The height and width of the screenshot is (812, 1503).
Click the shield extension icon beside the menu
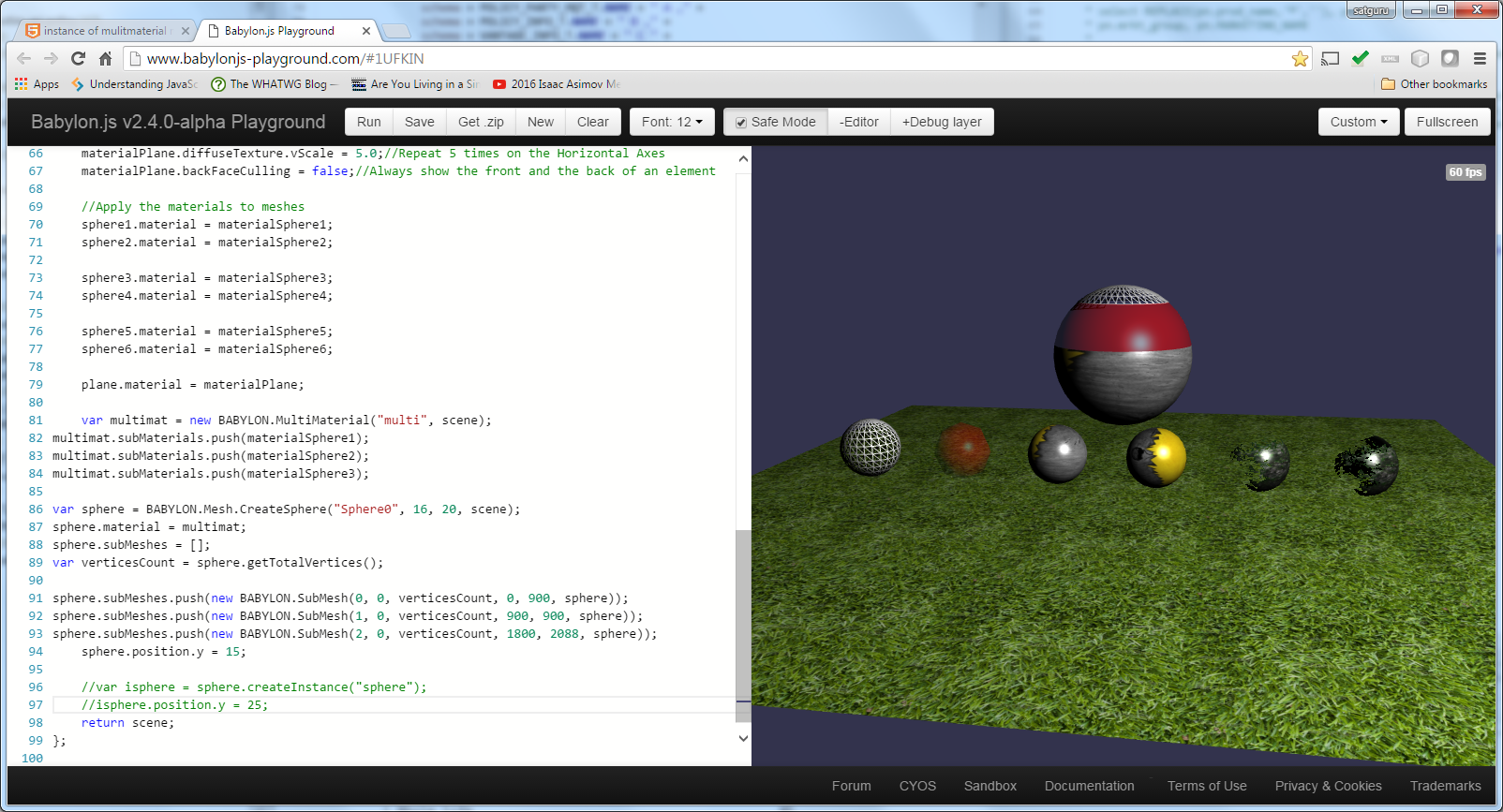pos(1450,58)
